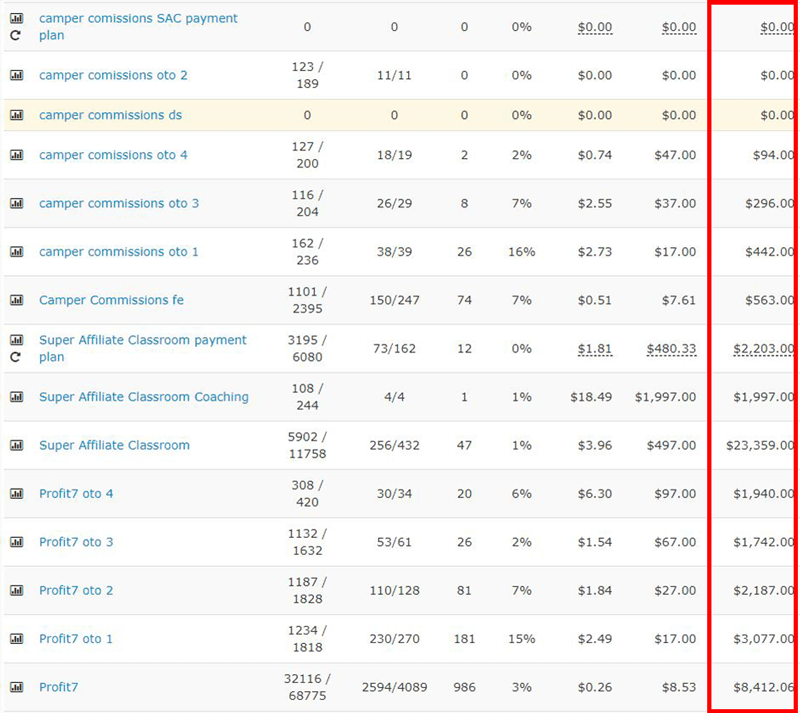
Task: Open Super Affiliate Classroom payment plan link
Action: pyautogui.click(x=143, y=349)
